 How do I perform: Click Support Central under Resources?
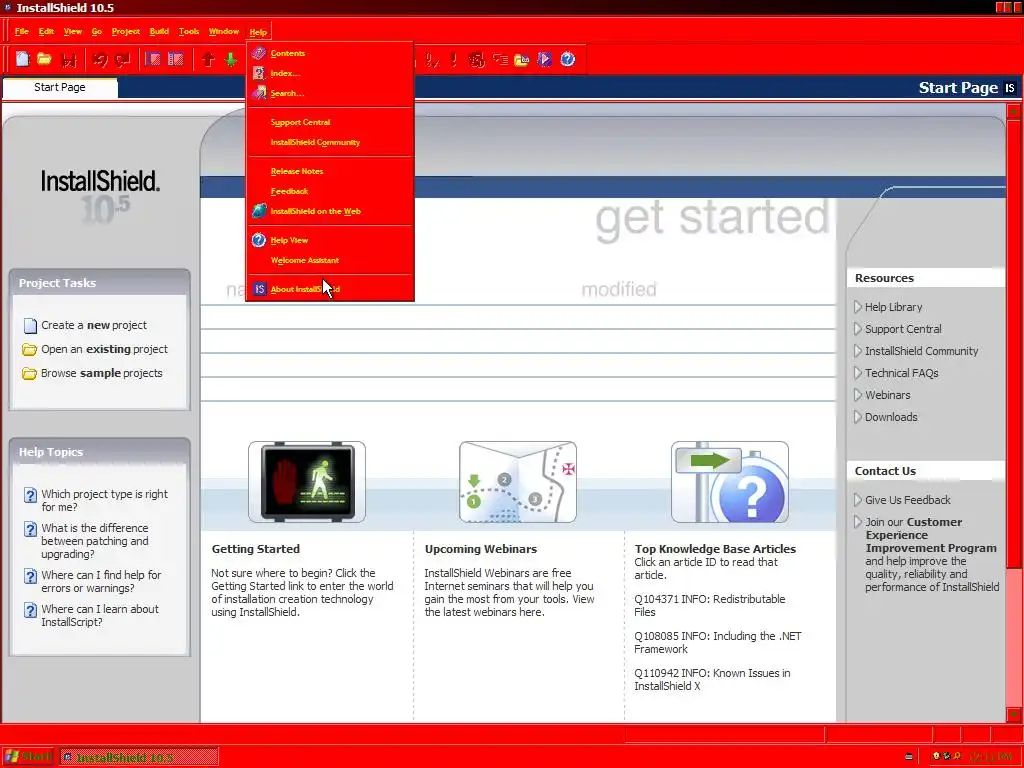coord(903,329)
